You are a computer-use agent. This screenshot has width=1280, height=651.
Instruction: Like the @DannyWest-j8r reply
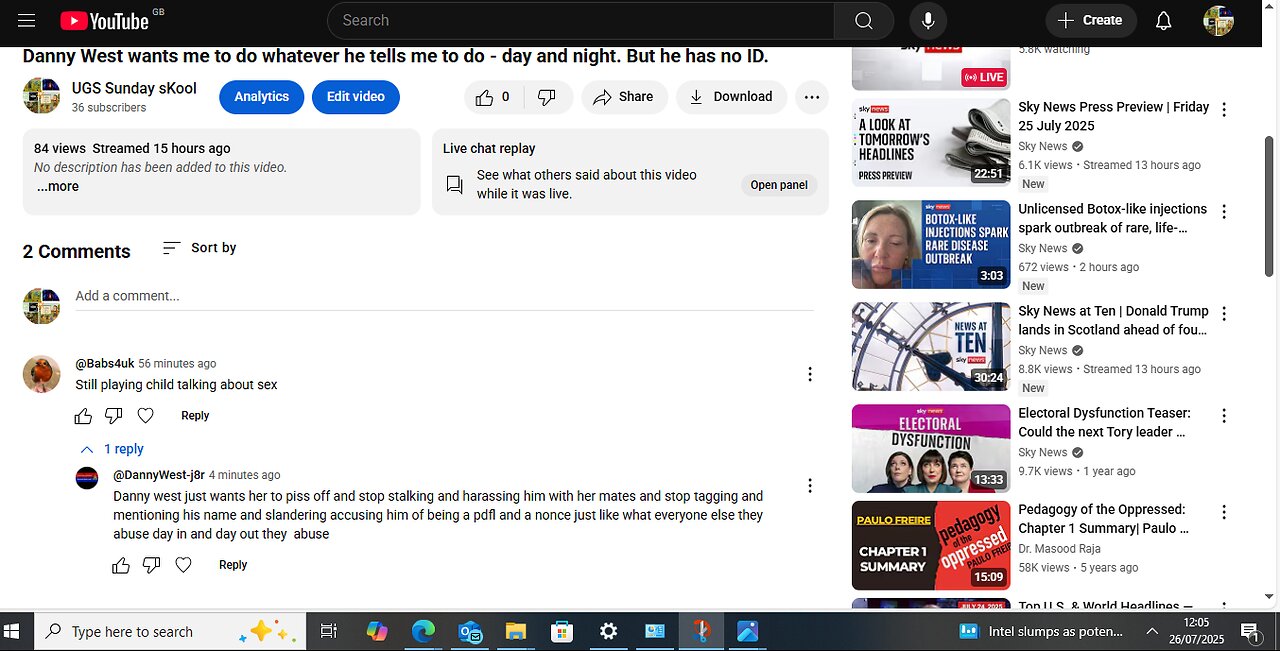point(121,565)
